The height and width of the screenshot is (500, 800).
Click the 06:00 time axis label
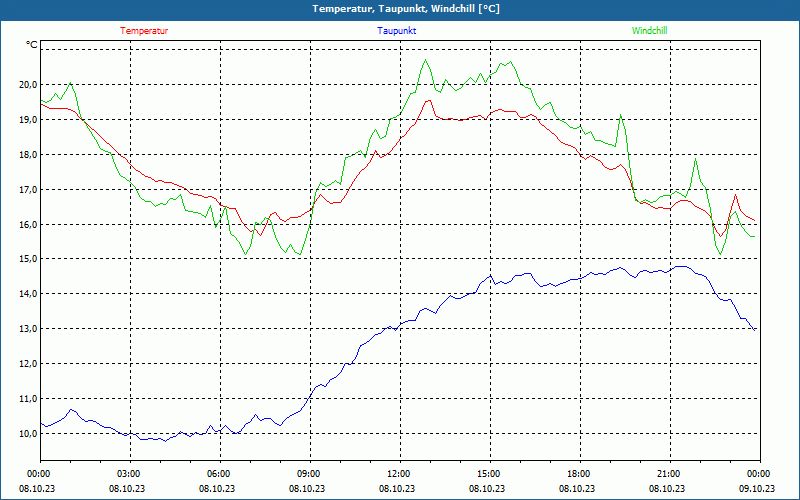(x=220, y=473)
